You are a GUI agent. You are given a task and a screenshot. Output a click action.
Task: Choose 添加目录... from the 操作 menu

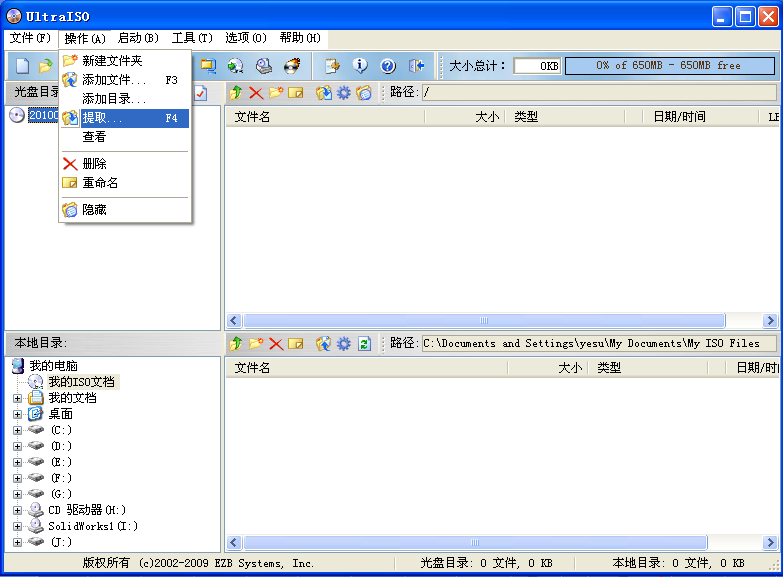point(125,99)
